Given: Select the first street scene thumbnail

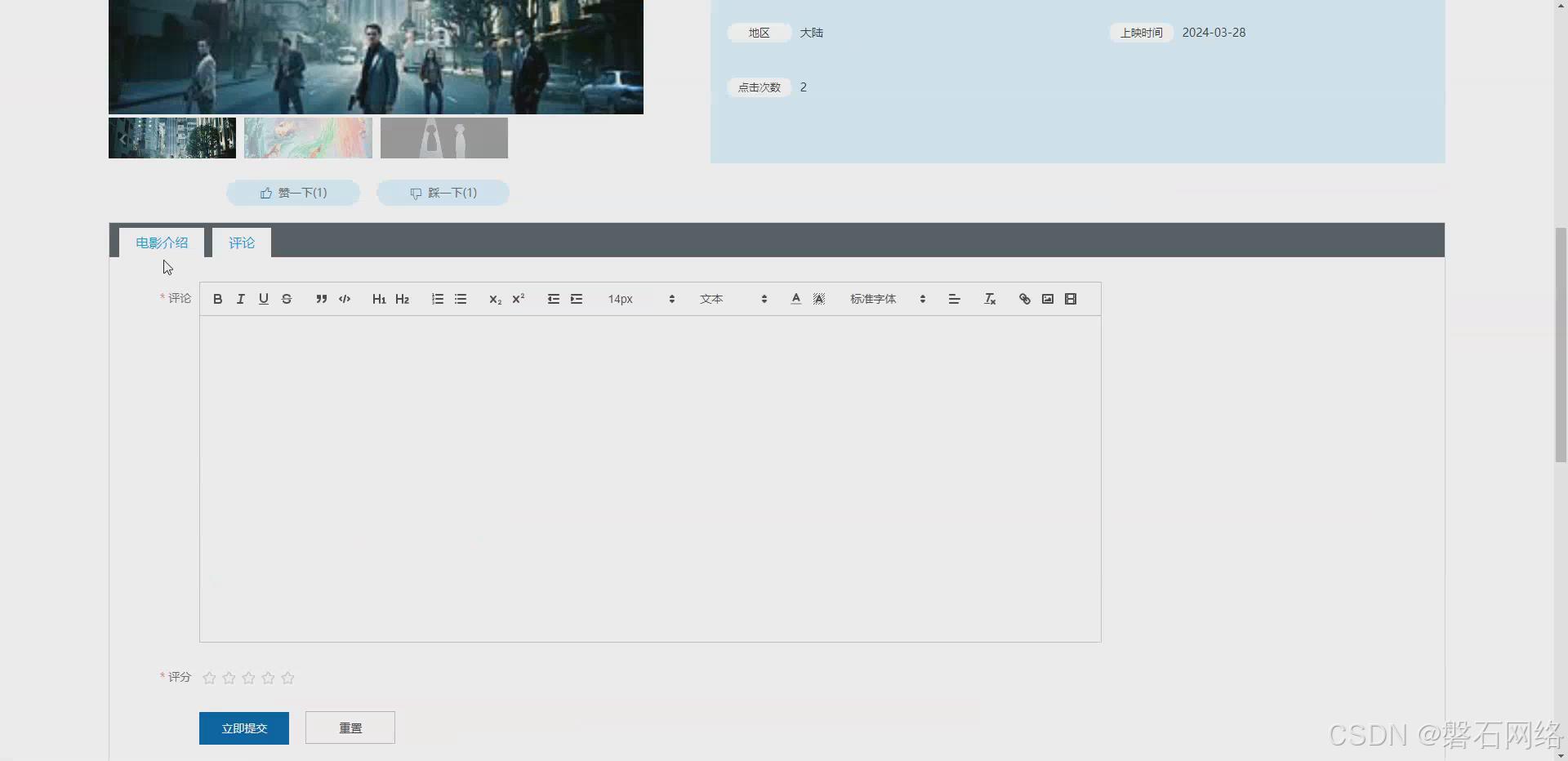Looking at the screenshot, I should [172, 138].
